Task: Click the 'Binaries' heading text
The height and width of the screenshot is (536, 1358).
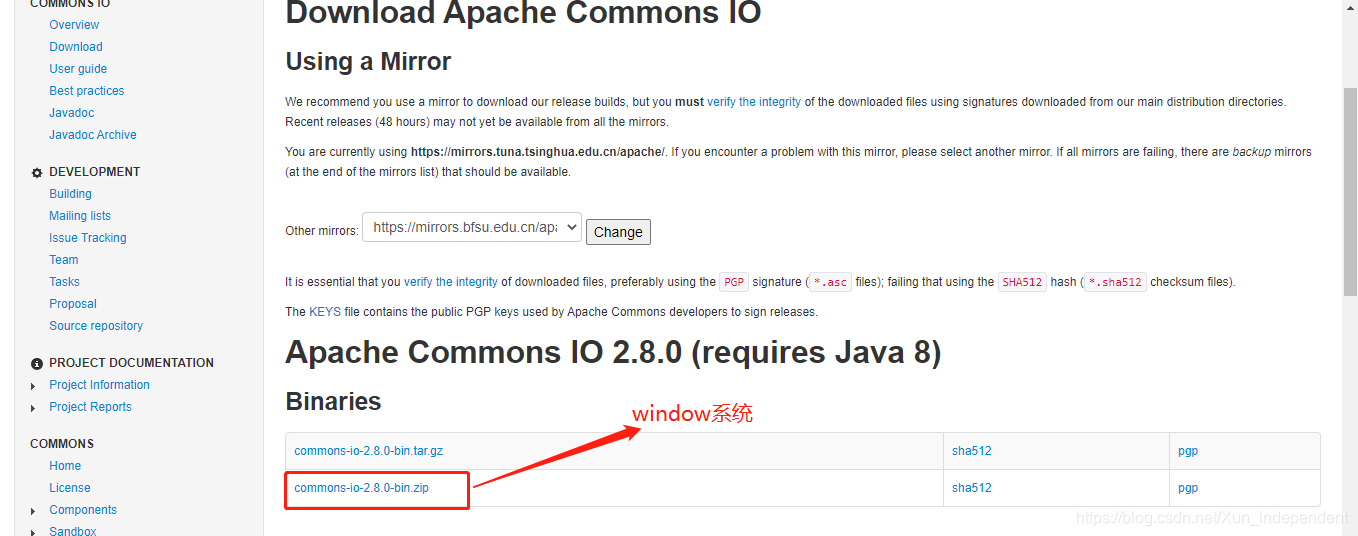Action: 333,401
